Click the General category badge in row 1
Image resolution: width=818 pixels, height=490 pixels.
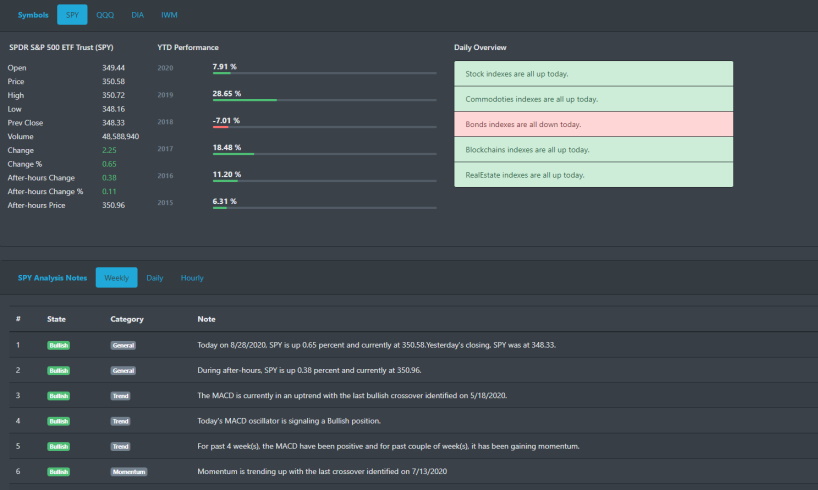pos(123,345)
